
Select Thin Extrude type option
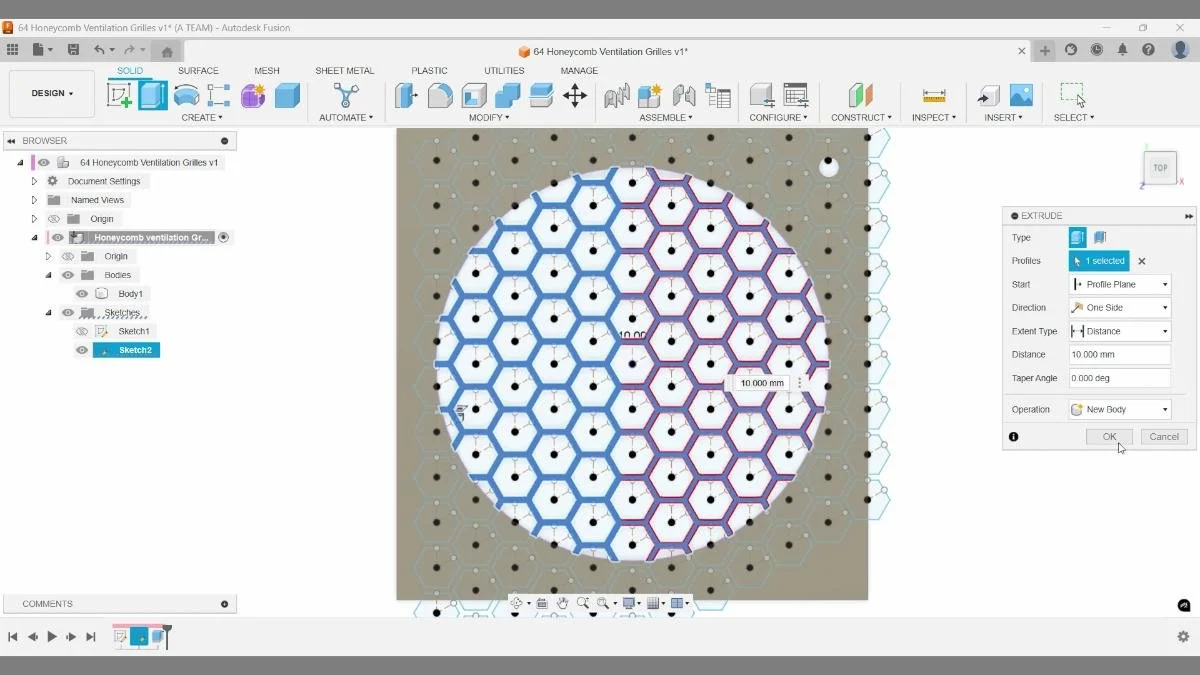[1100, 238]
